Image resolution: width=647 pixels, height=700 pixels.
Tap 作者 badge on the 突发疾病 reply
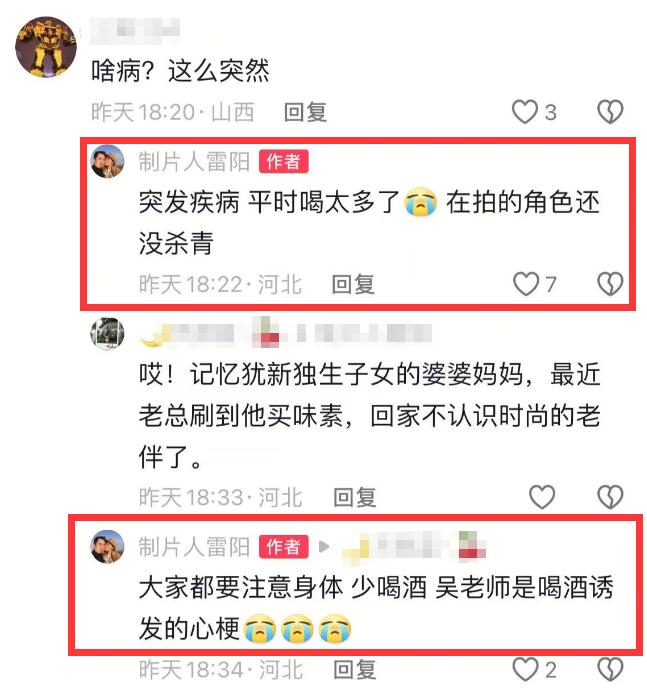(x=284, y=162)
